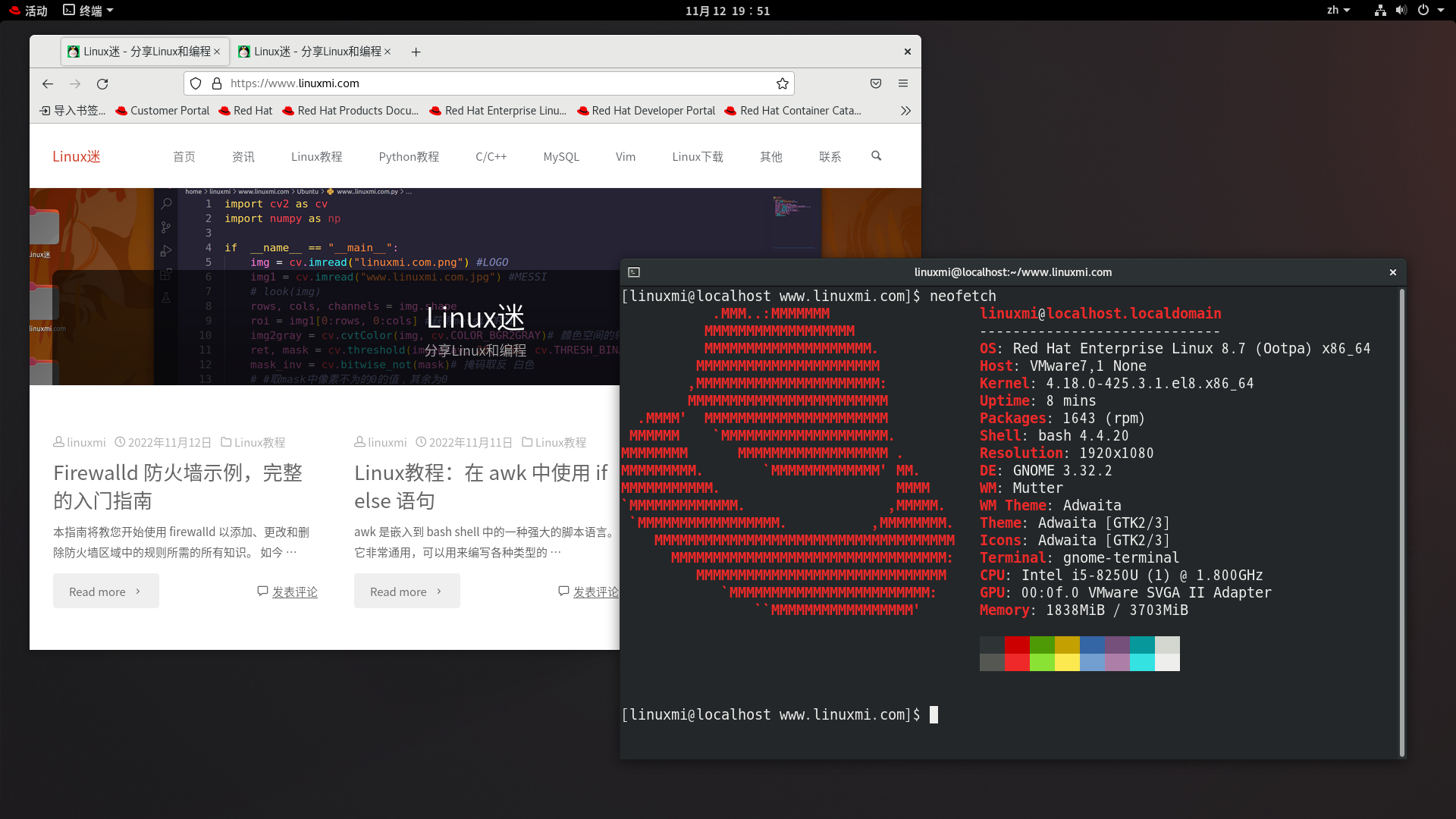Click the Firefox bookmark star icon

pyautogui.click(x=783, y=82)
